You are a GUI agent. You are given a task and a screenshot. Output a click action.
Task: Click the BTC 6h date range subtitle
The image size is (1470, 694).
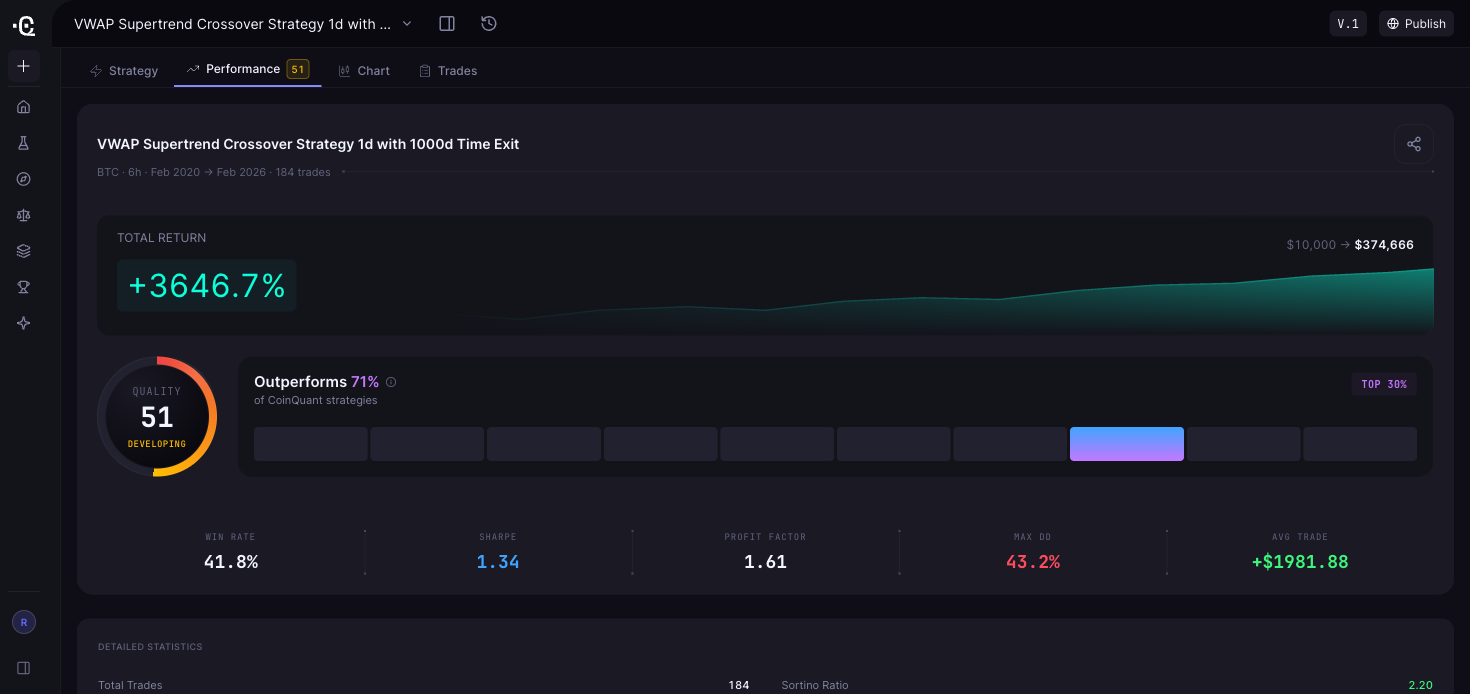click(214, 172)
